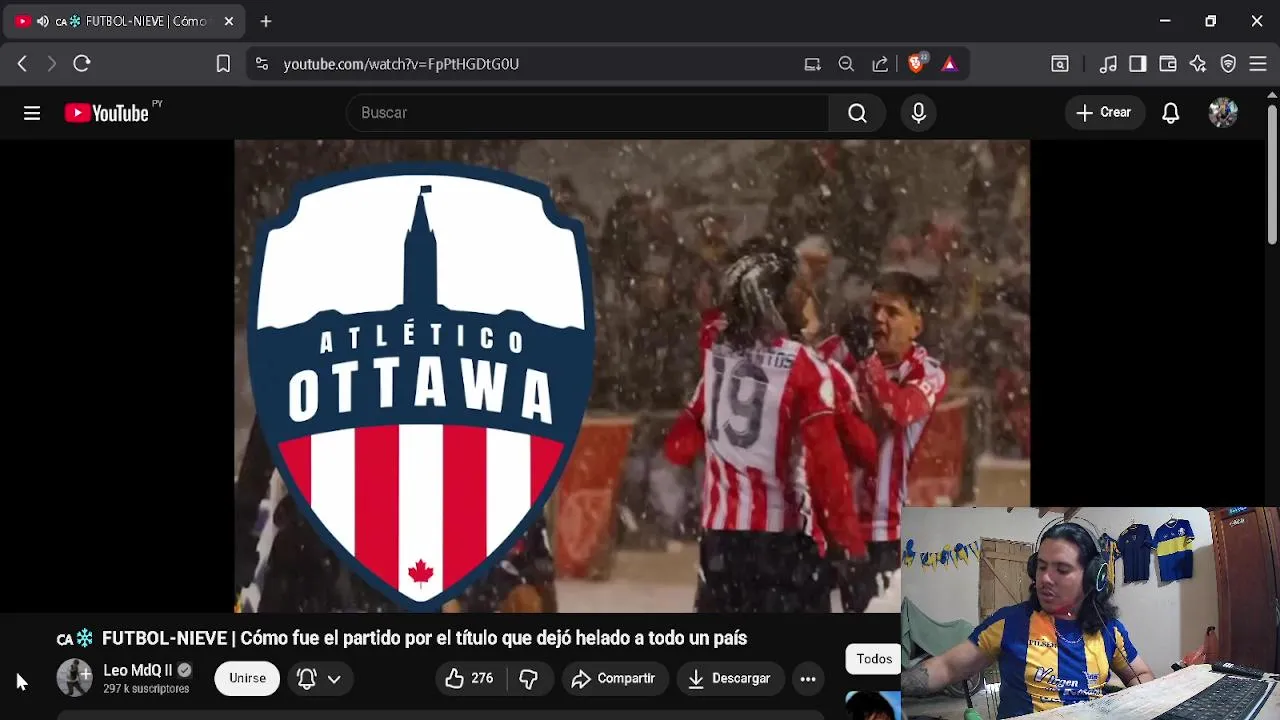This screenshot has height=720, width=1280.
Task: Open Brave Shields lion icon
Action: click(x=916, y=64)
